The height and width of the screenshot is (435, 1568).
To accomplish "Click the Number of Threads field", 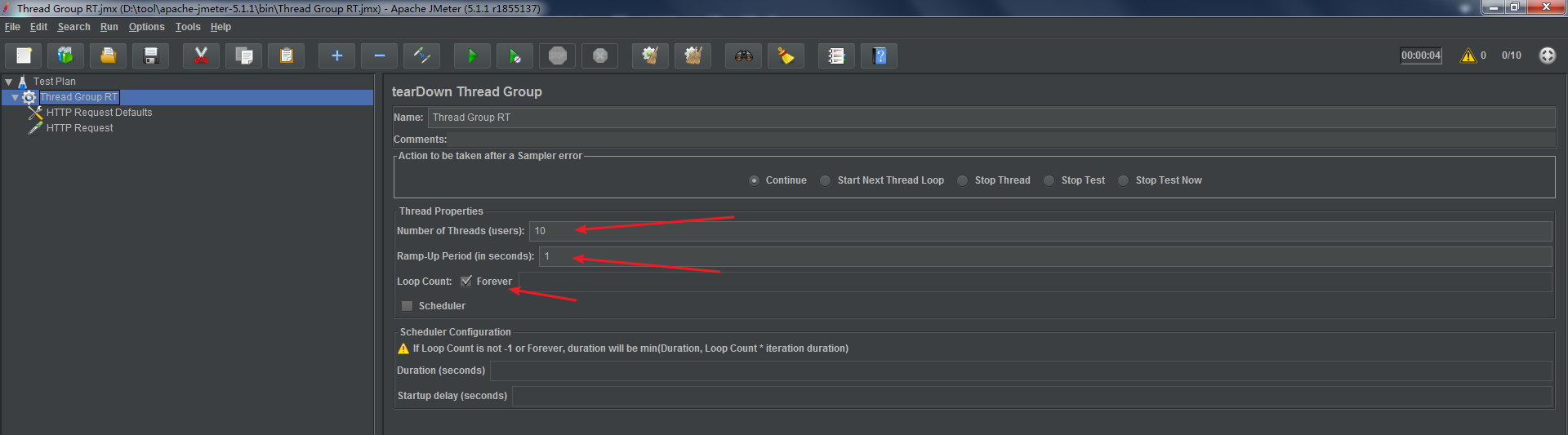I will coord(1040,231).
